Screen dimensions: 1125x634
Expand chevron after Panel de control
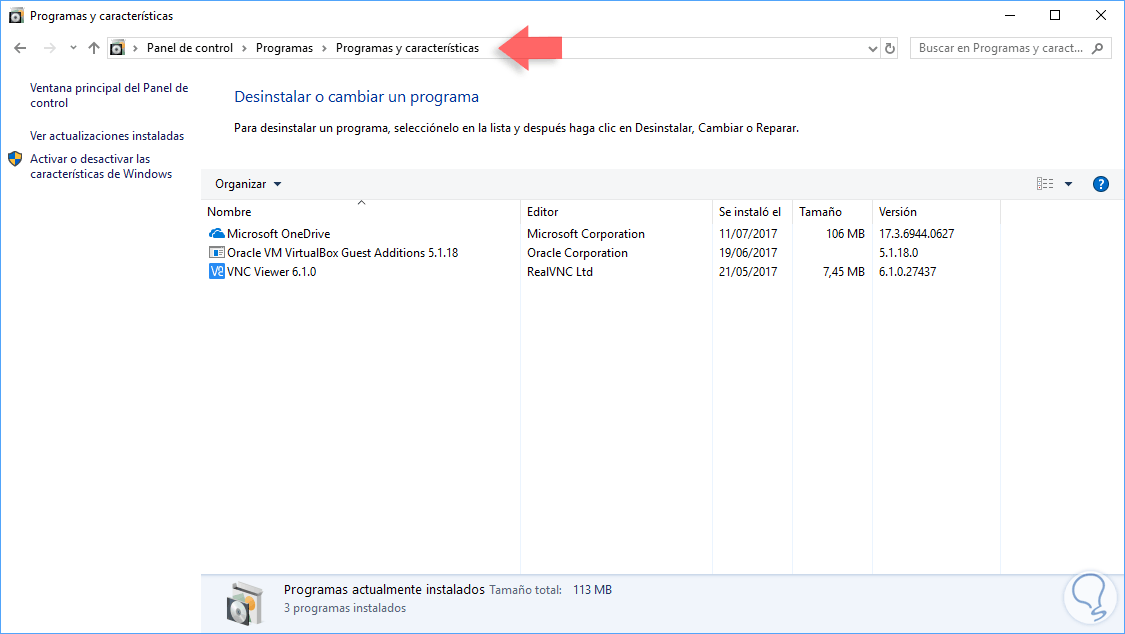coord(245,48)
